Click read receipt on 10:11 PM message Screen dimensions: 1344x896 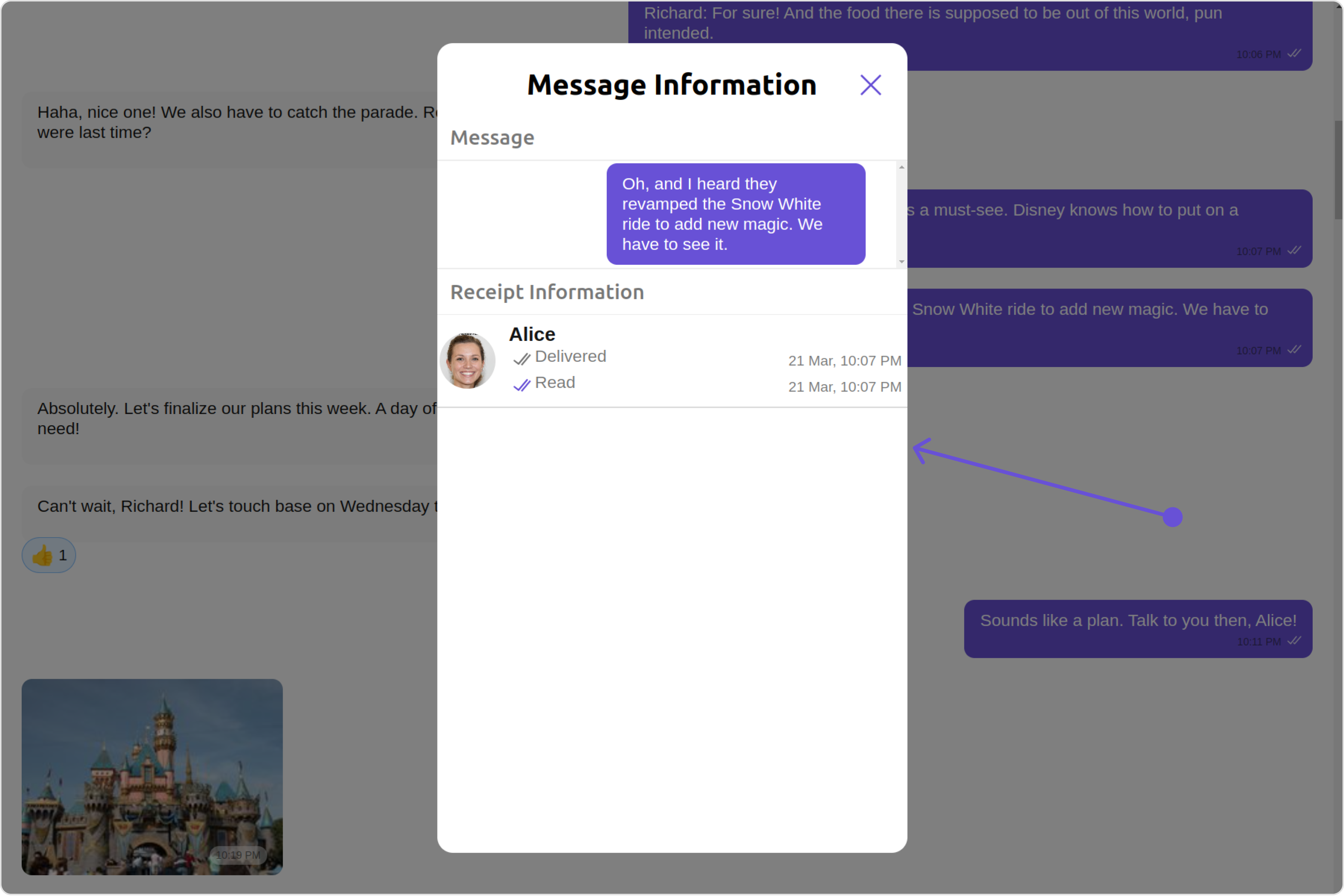pyautogui.click(x=1294, y=641)
